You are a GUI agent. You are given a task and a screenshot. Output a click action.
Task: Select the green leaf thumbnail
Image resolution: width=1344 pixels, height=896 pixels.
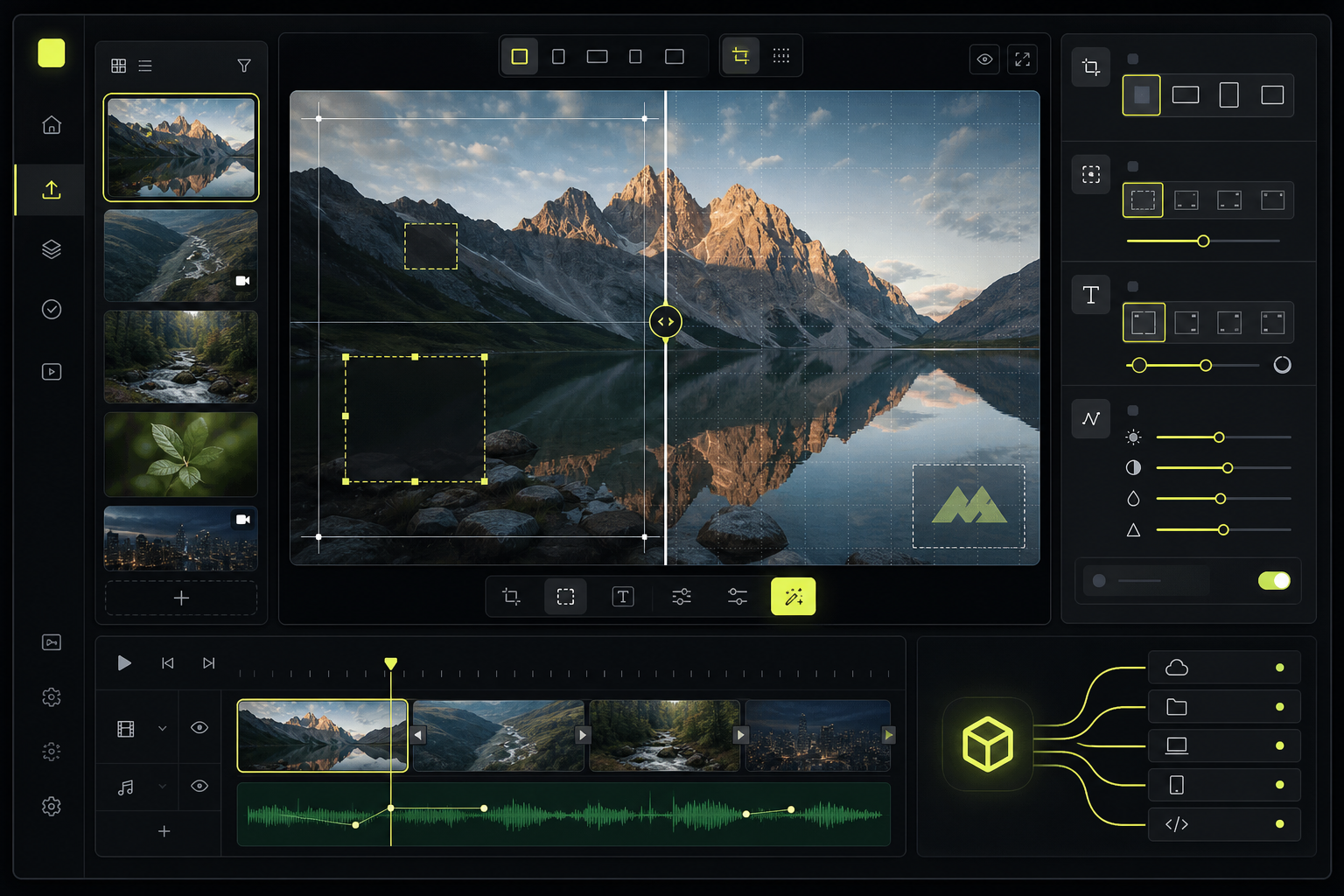pyautogui.click(x=181, y=455)
